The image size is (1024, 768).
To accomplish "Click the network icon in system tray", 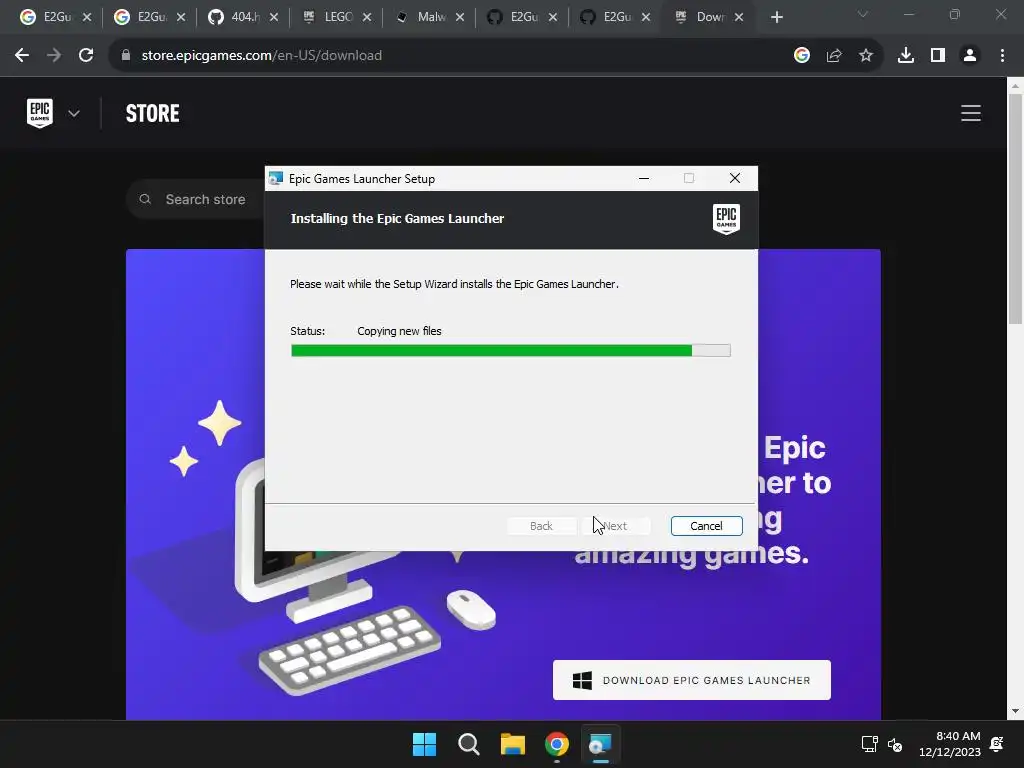I will 869,744.
